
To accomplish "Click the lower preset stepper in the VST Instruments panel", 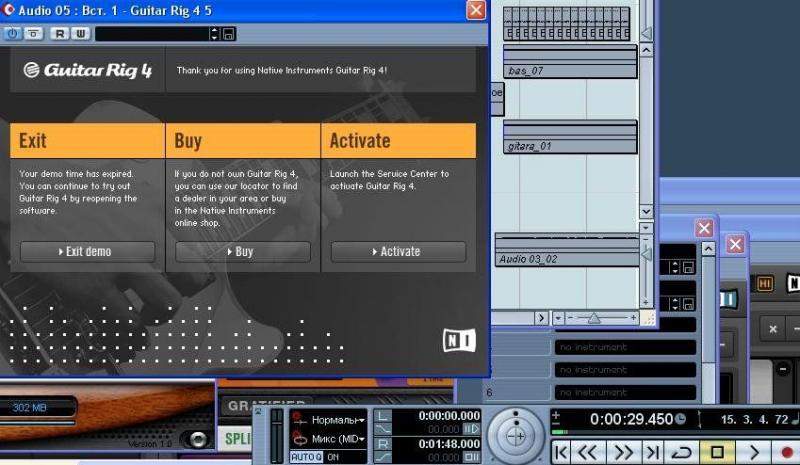I will 675,304.
